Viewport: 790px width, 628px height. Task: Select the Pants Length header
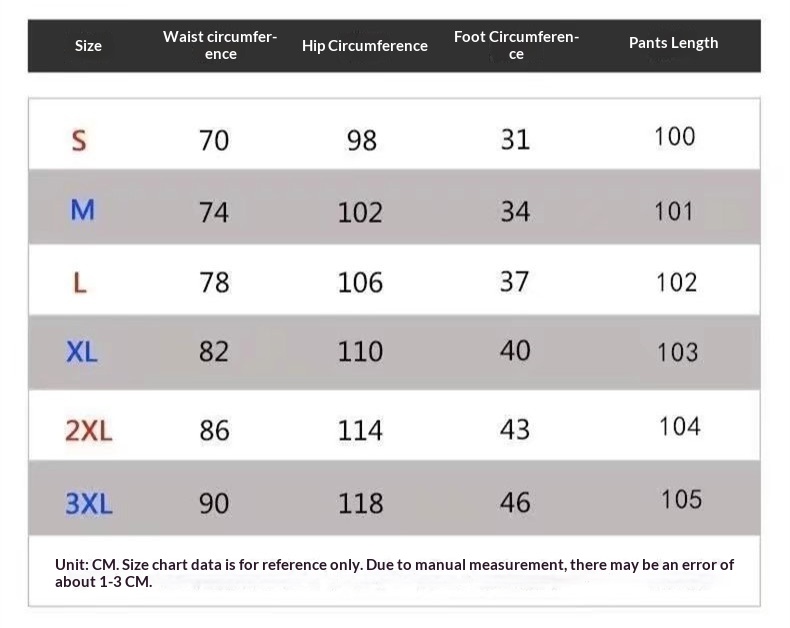click(673, 43)
